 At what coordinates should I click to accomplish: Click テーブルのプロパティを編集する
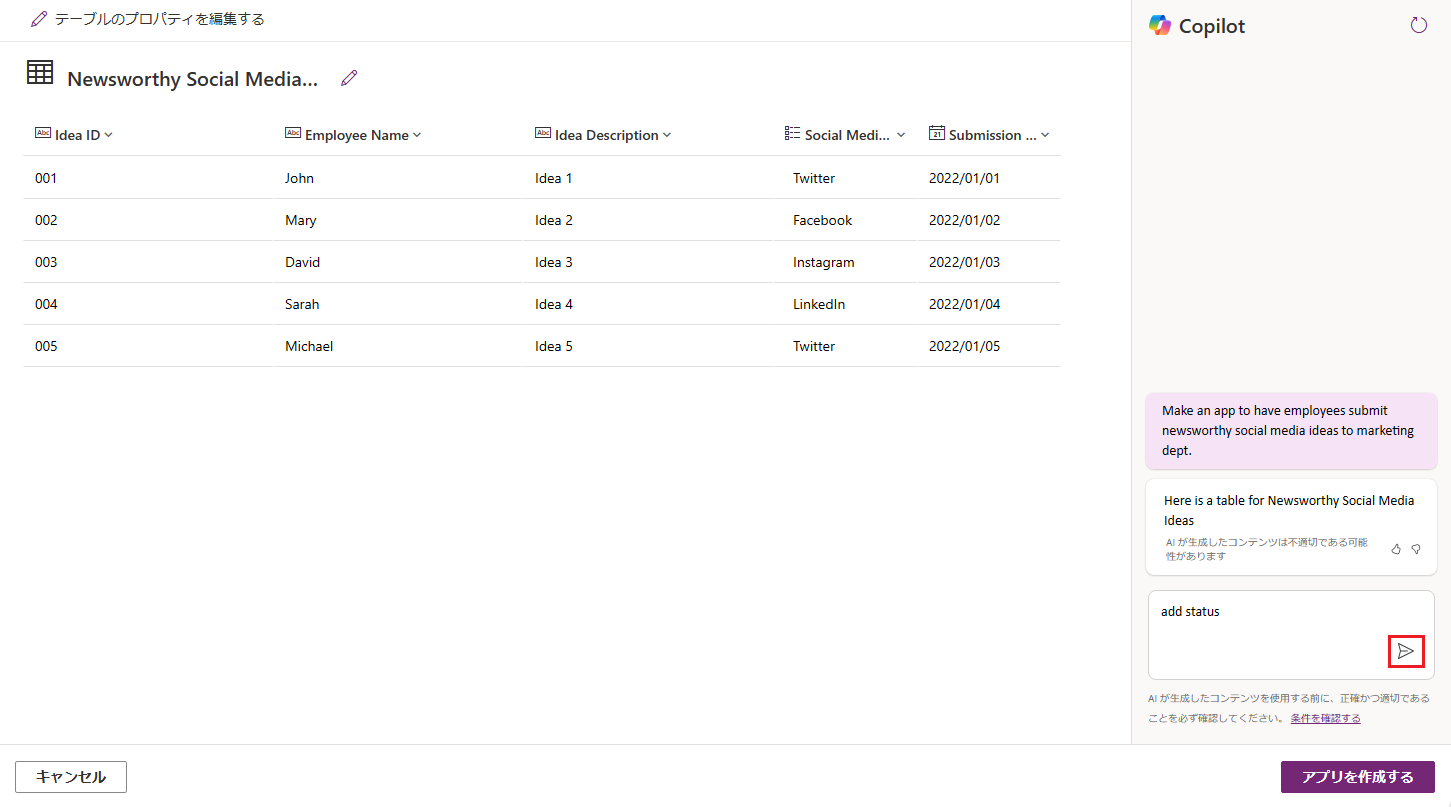pyautogui.click(x=148, y=19)
